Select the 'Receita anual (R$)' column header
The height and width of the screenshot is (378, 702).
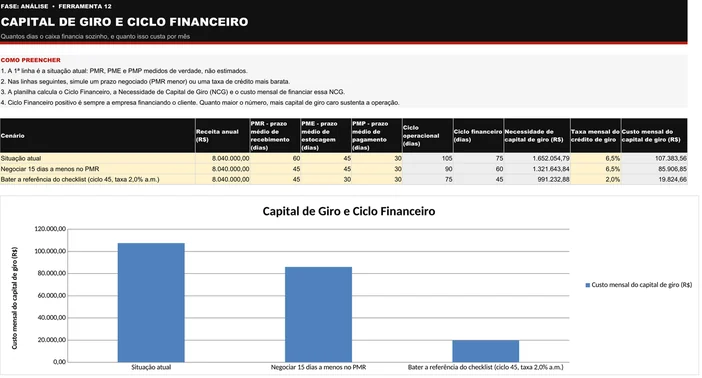pos(223,136)
